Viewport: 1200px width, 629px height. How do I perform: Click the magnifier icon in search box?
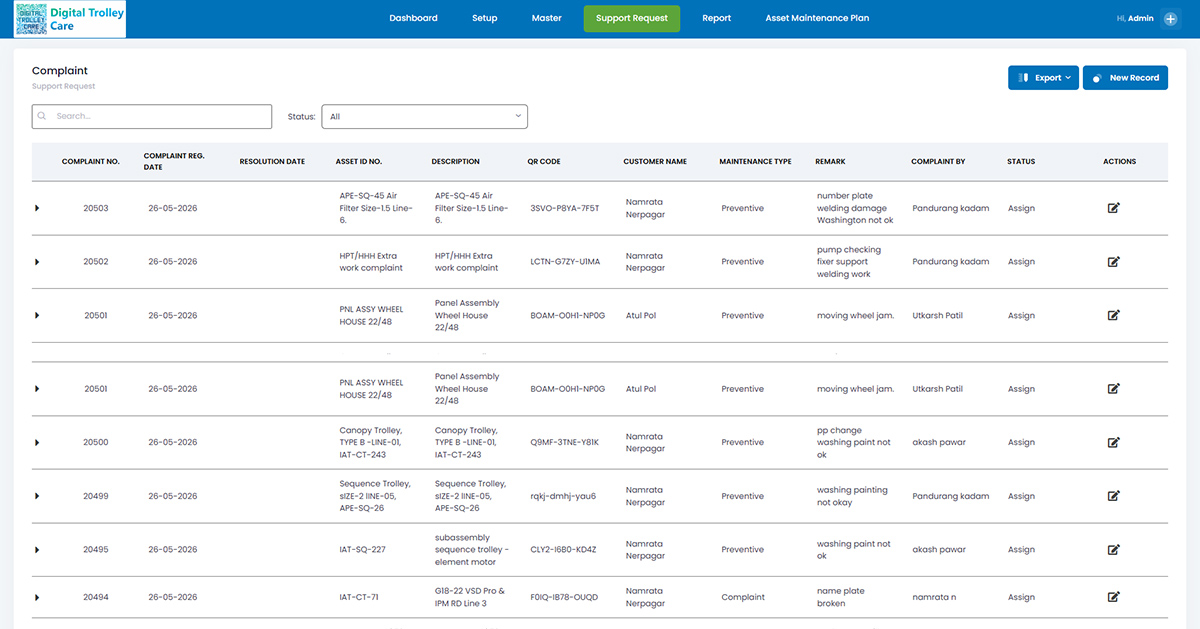click(x=42, y=116)
